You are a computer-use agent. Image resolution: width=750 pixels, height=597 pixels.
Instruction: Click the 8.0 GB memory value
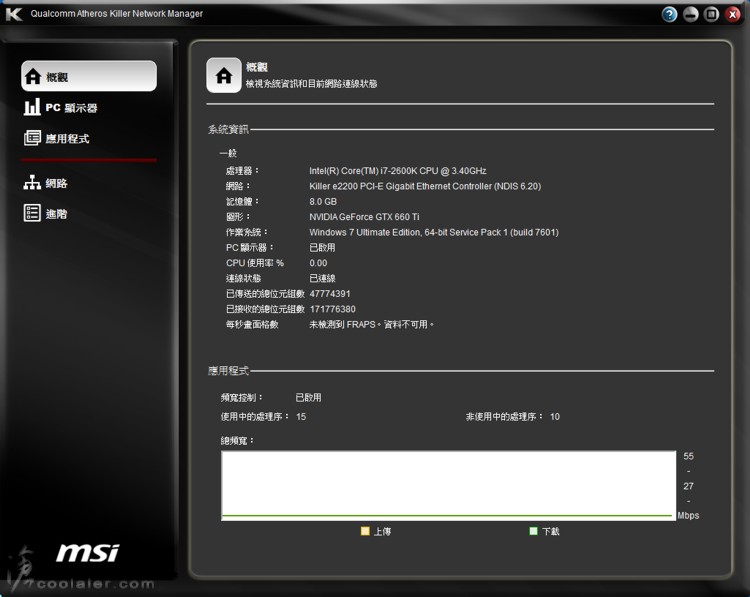(323, 201)
